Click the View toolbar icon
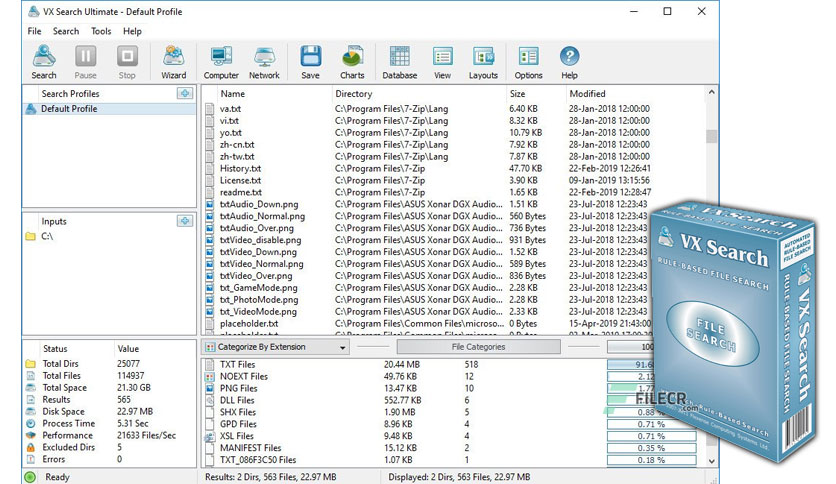Screen dimensions: 836x484 pyautogui.click(x=443, y=62)
